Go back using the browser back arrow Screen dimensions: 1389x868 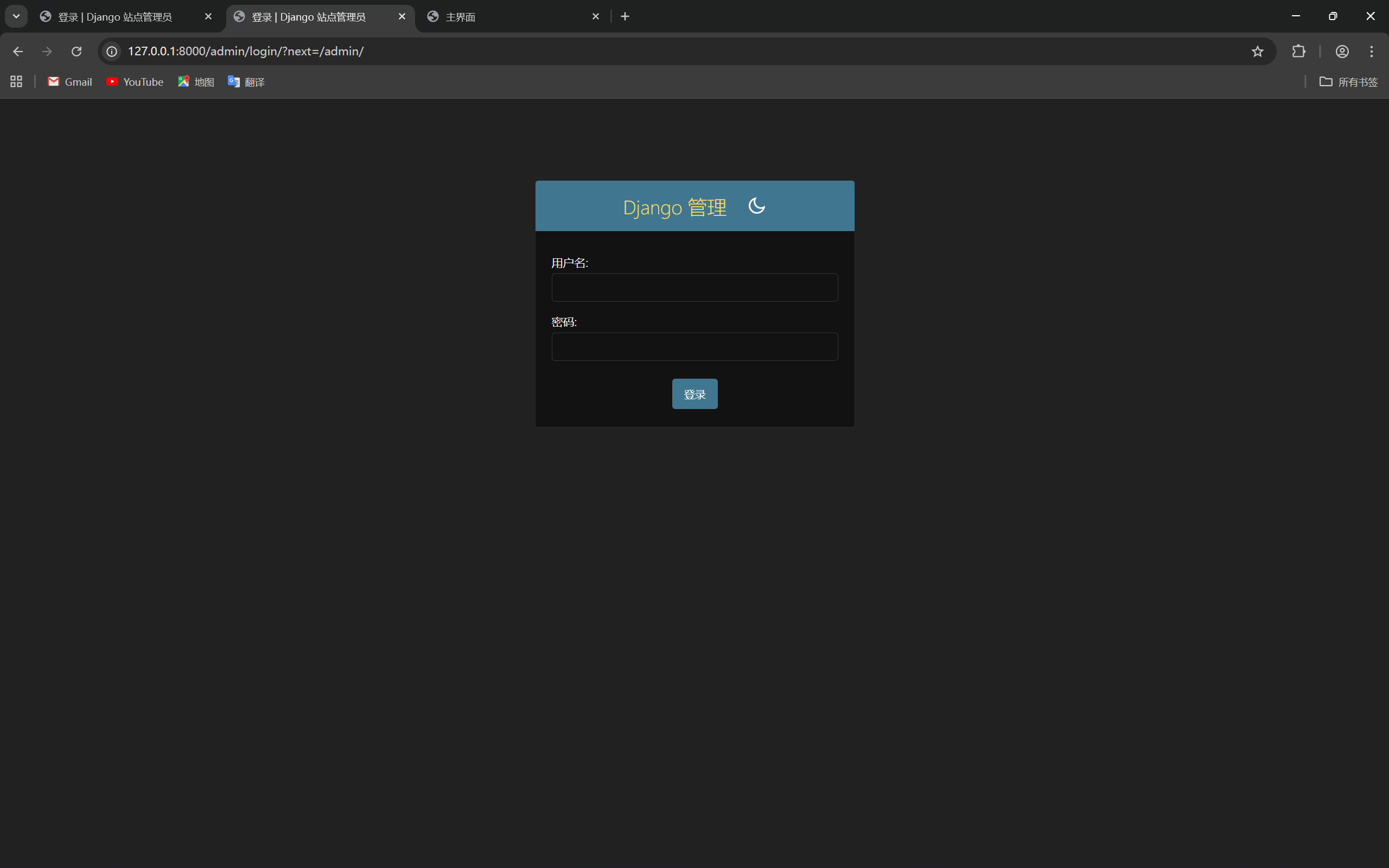[18, 51]
